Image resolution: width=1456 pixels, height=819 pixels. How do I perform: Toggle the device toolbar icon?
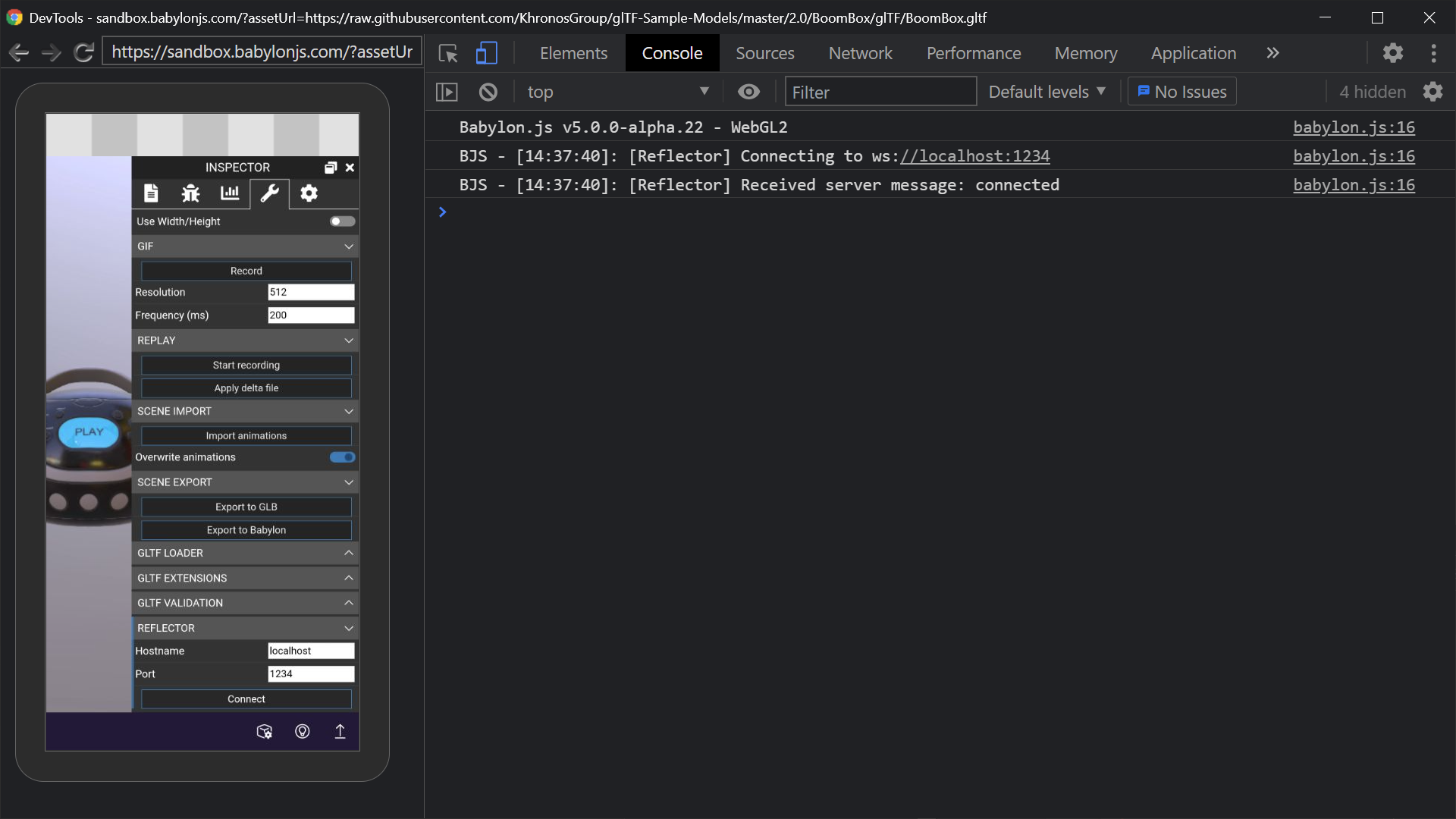click(486, 53)
